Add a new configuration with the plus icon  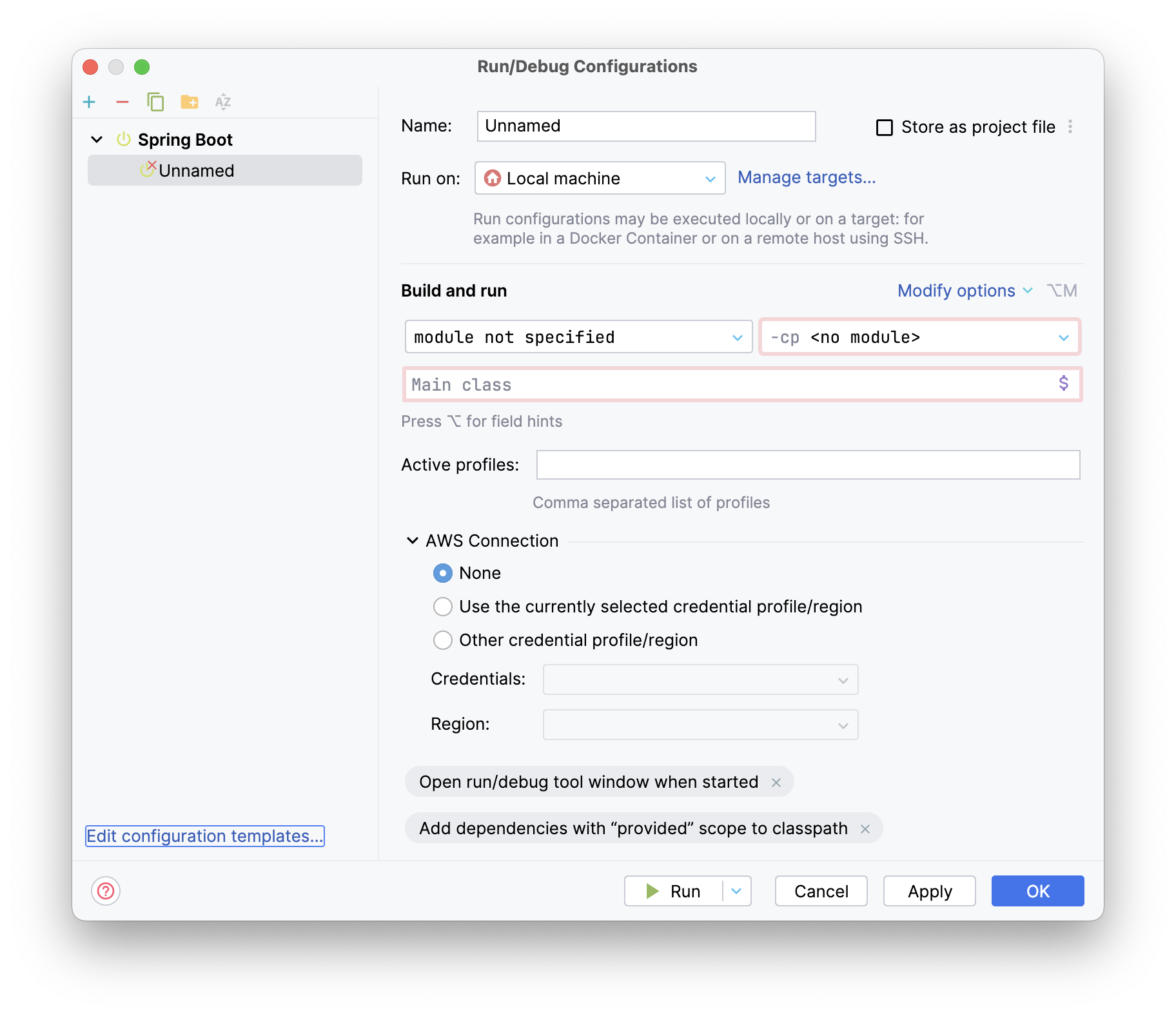[x=89, y=102]
